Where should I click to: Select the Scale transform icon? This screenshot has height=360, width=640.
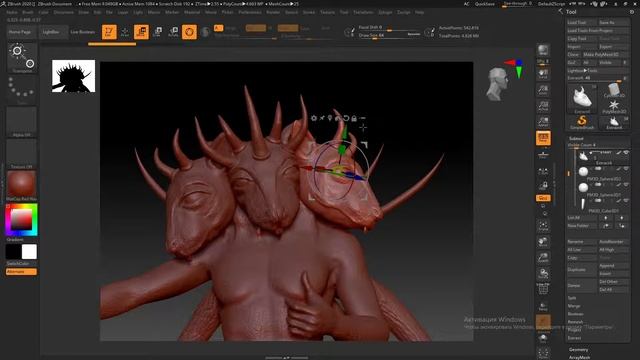(158, 32)
